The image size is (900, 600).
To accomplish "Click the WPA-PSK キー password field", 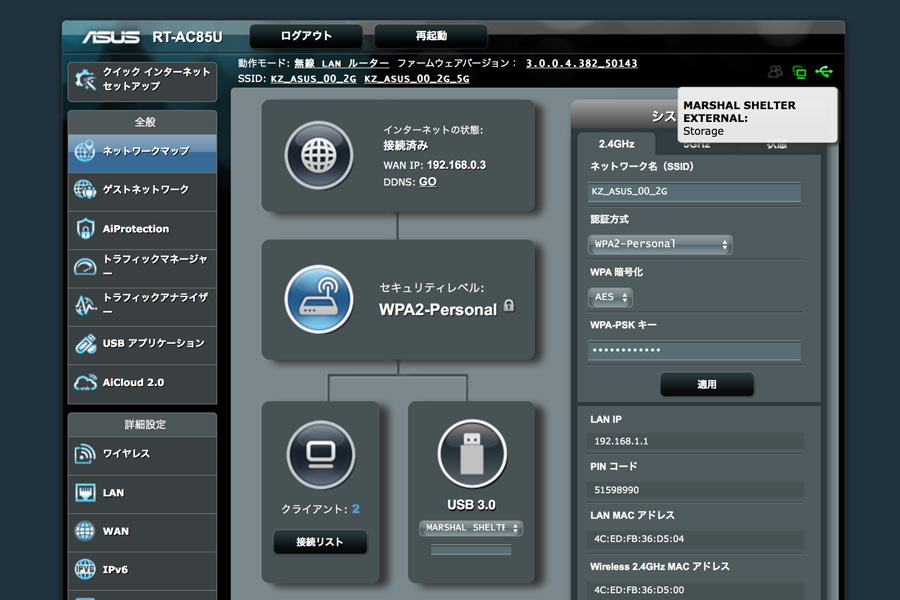I will [695, 350].
